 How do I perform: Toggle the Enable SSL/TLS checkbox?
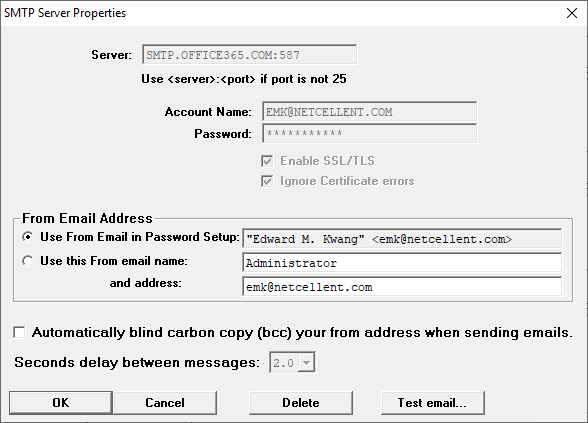tap(267, 161)
